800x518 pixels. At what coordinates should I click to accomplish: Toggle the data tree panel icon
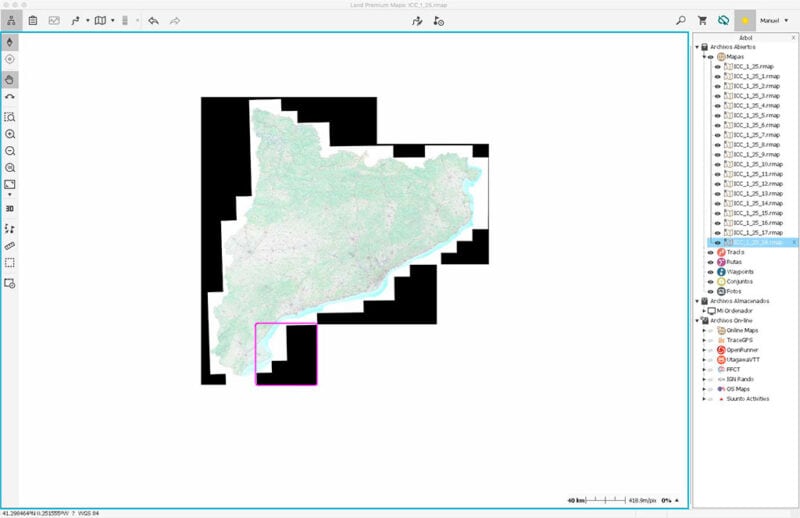point(11,21)
